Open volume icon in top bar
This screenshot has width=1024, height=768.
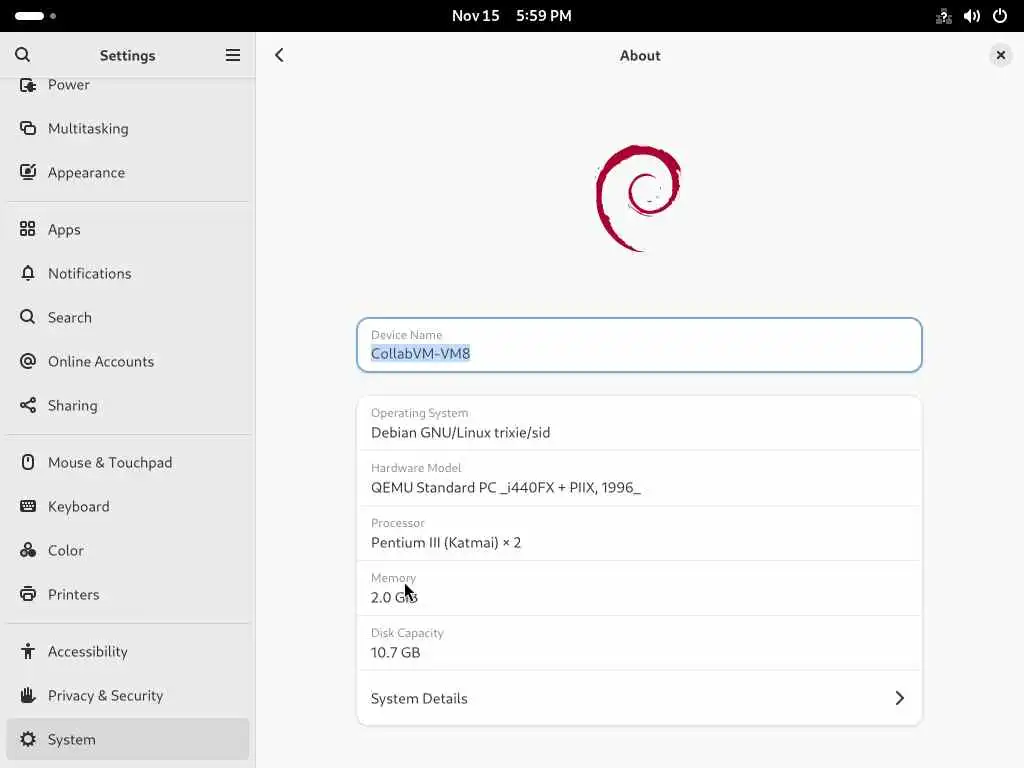coord(972,16)
